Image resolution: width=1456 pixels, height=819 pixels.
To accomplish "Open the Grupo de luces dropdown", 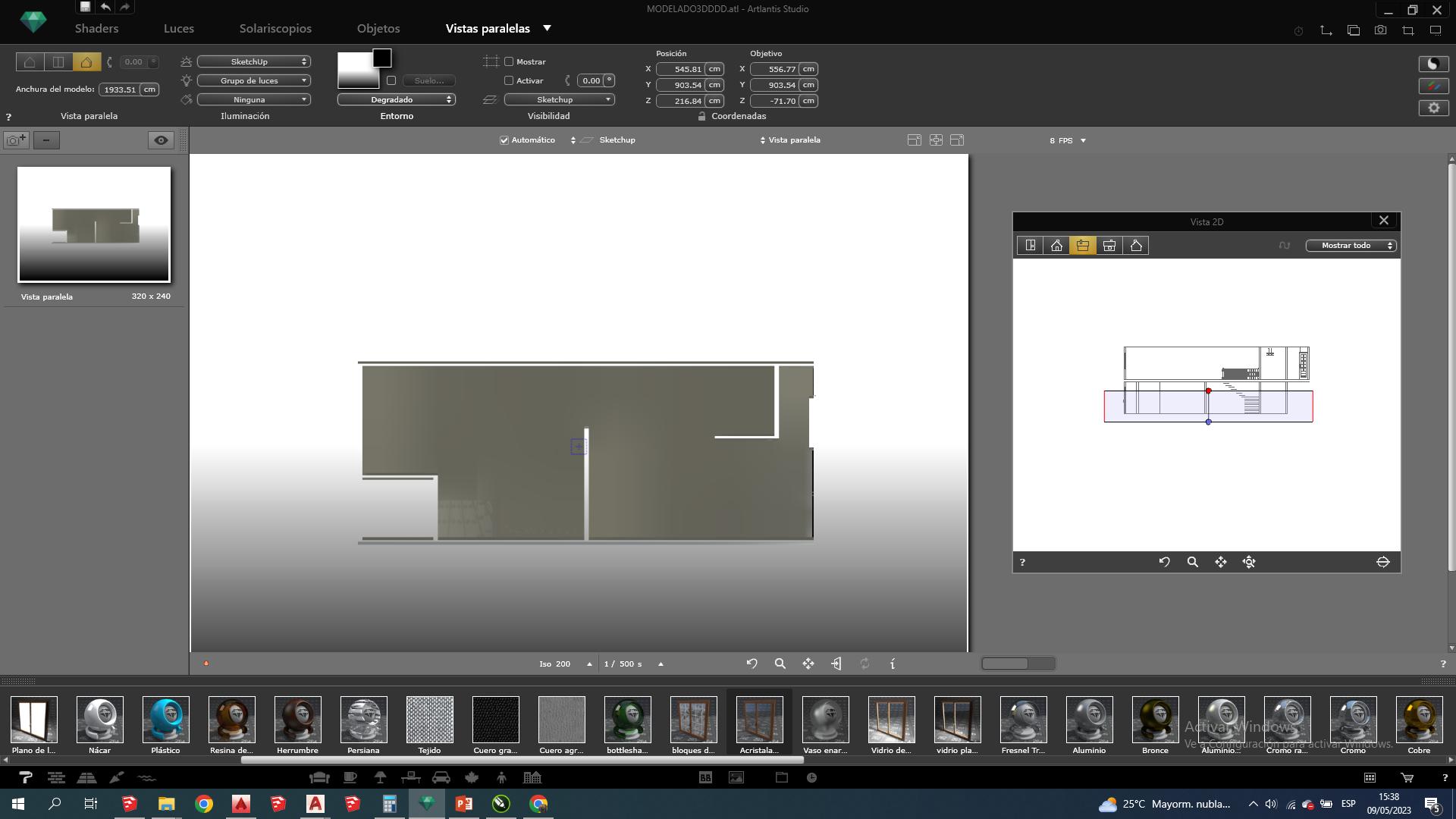I will (253, 80).
